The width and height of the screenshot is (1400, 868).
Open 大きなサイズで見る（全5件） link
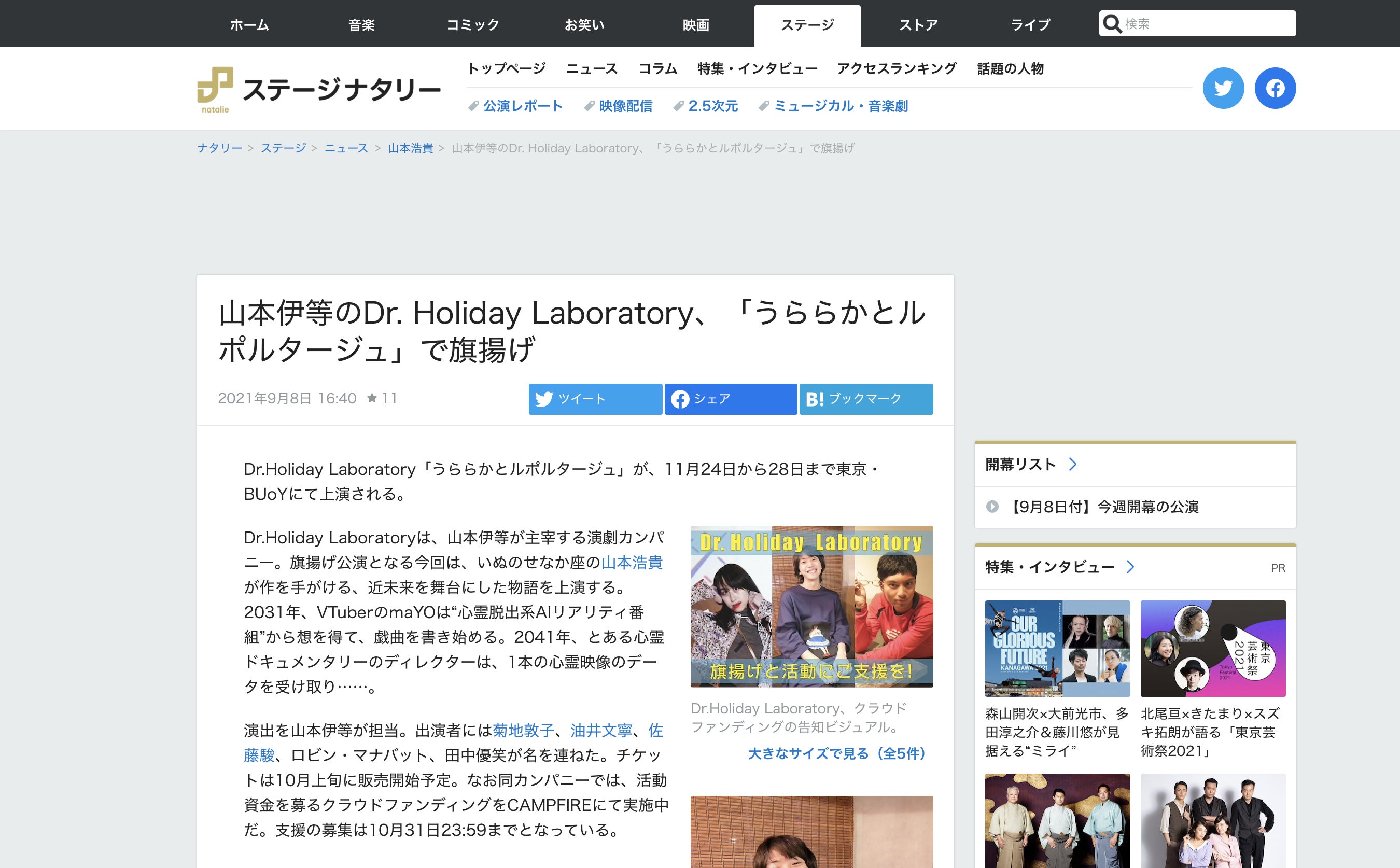click(836, 753)
